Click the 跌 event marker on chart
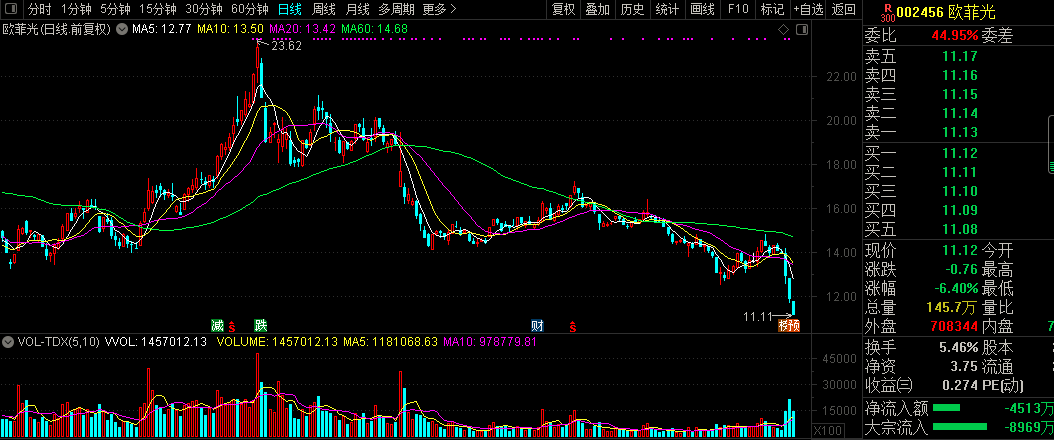This screenshot has width=1054, height=440. pyautogui.click(x=260, y=326)
